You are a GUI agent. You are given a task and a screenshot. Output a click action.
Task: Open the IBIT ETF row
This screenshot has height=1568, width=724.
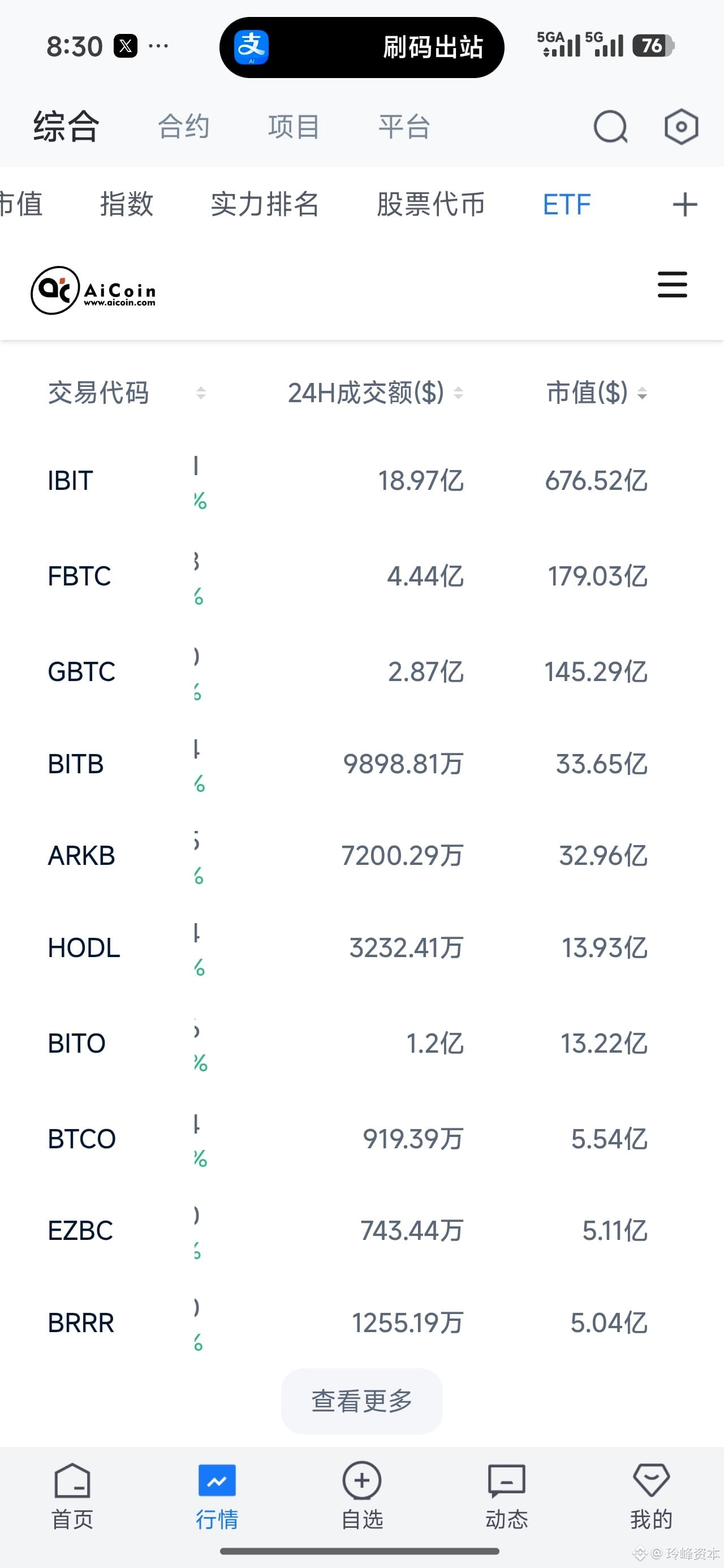pos(361,481)
